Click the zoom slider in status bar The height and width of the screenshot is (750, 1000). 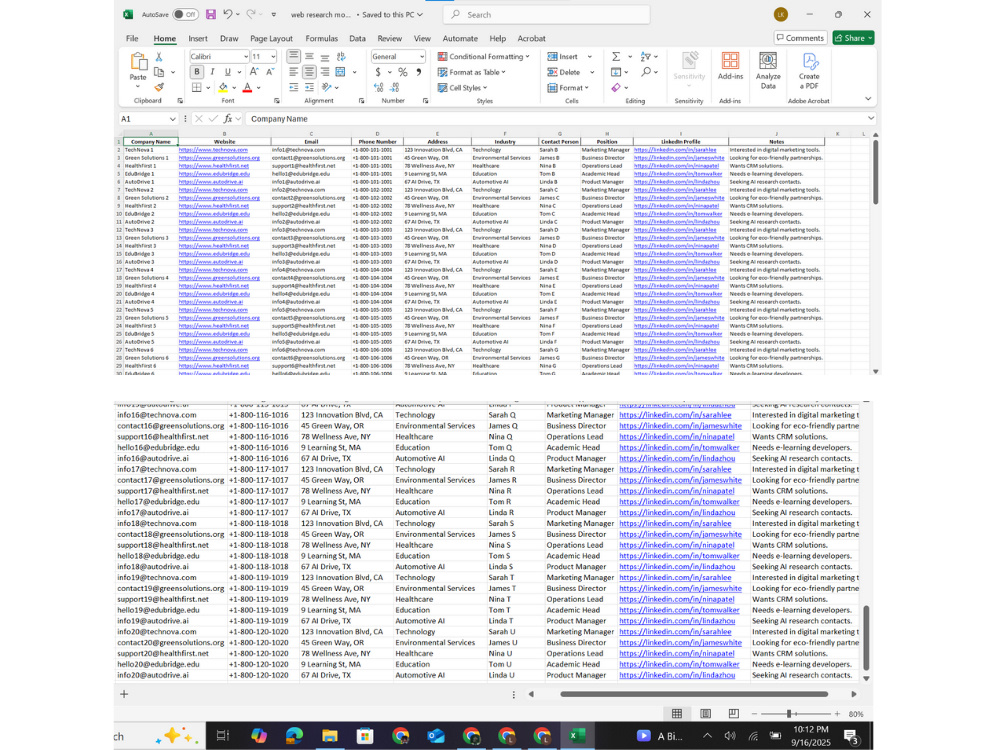[795, 714]
